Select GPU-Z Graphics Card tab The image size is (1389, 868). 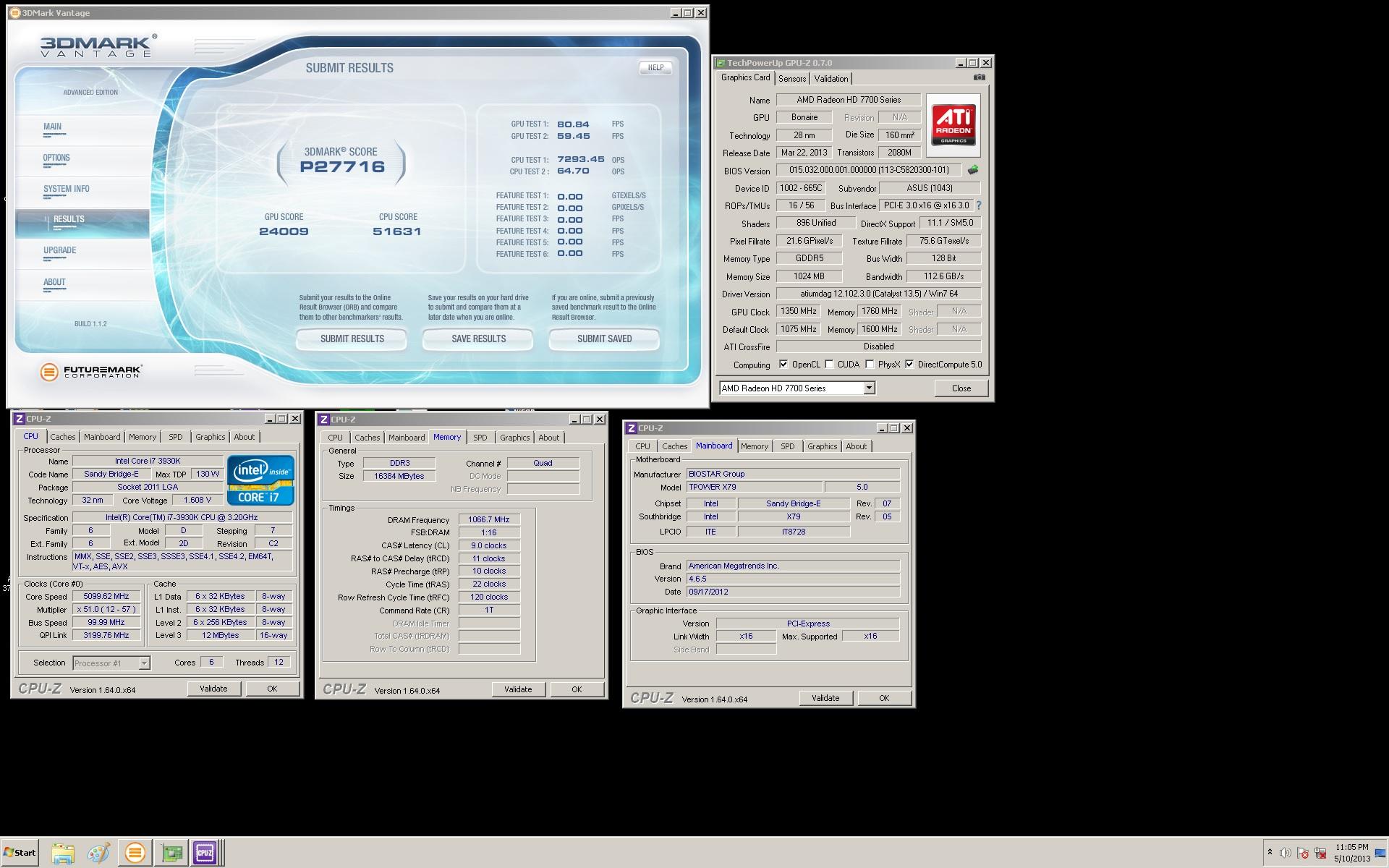[x=745, y=77]
